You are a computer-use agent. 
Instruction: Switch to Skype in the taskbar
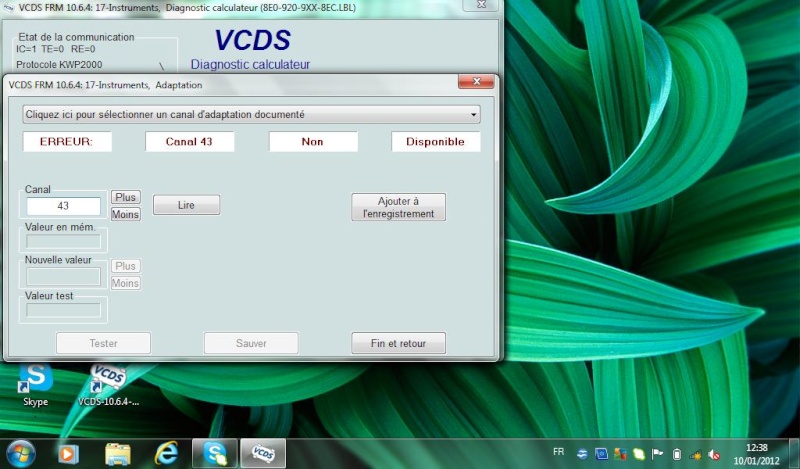[215, 454]
